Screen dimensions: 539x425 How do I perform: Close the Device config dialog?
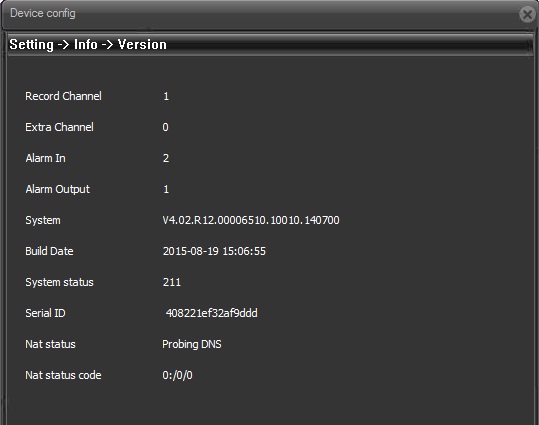click(x=527, y=14)
